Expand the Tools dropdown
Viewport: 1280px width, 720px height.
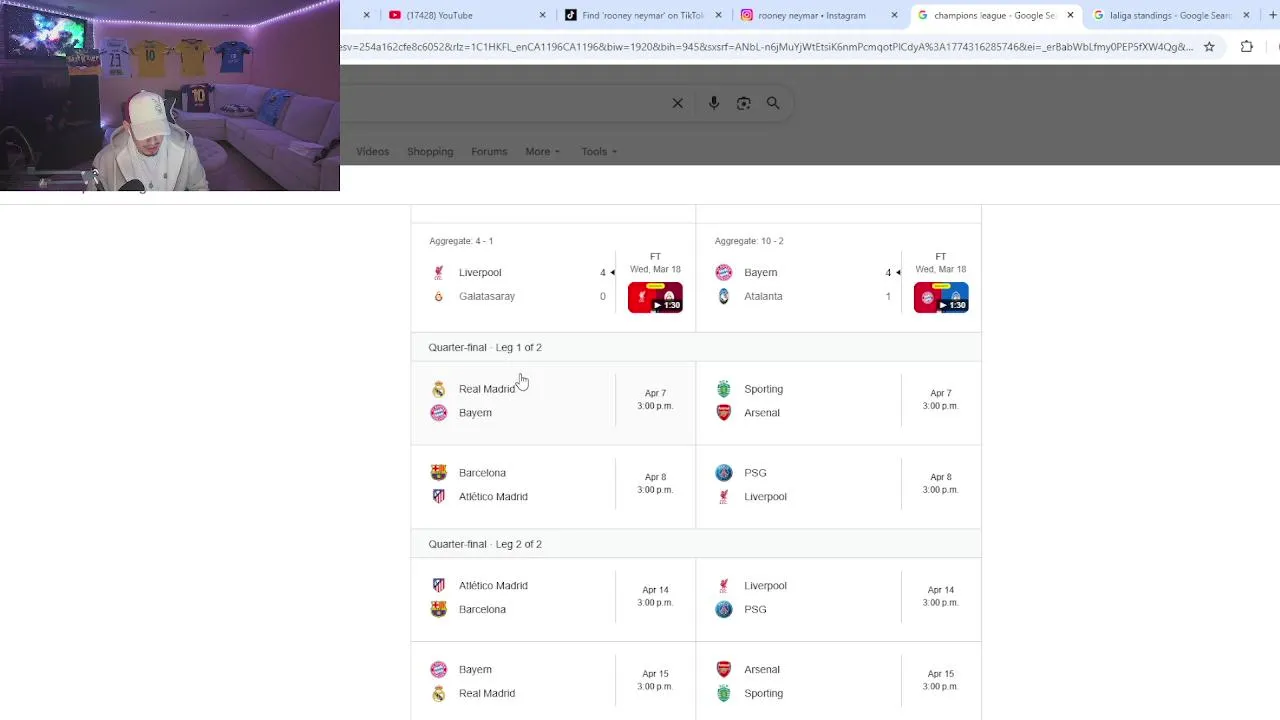pos(599,152)
